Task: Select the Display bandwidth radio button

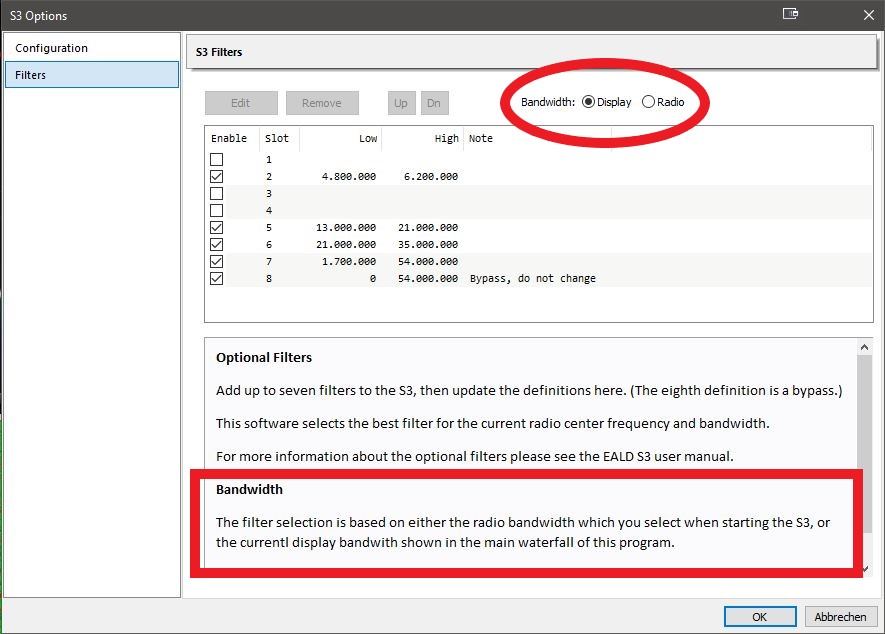Action: click(x=588, y=102)
